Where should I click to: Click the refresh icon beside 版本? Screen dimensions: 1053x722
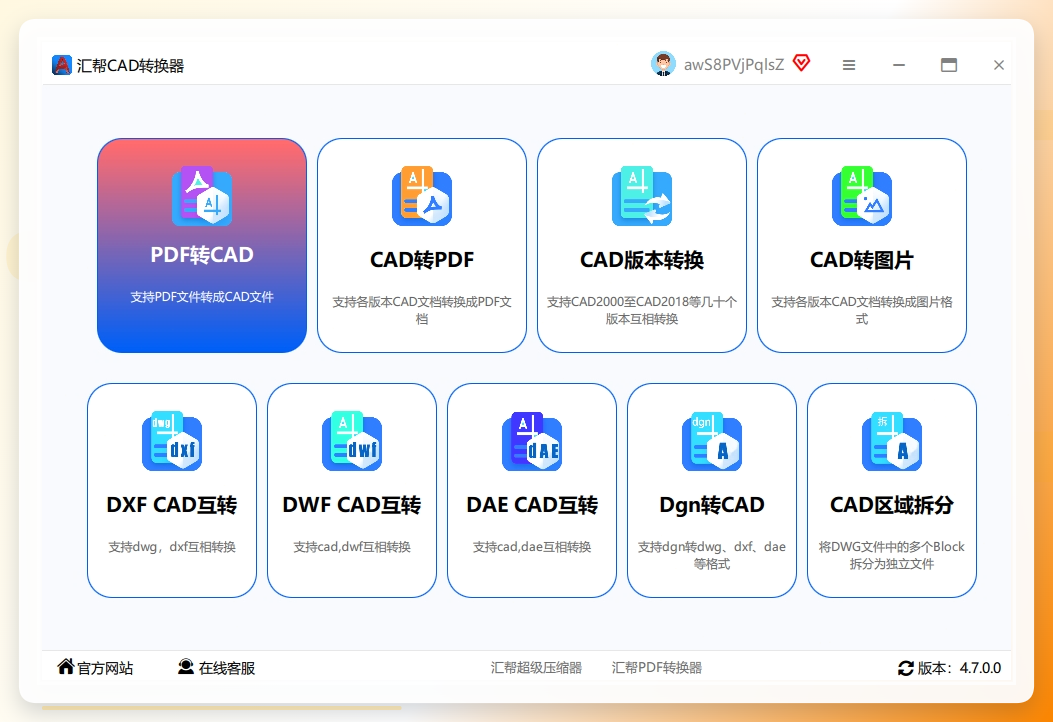point(905,668)
